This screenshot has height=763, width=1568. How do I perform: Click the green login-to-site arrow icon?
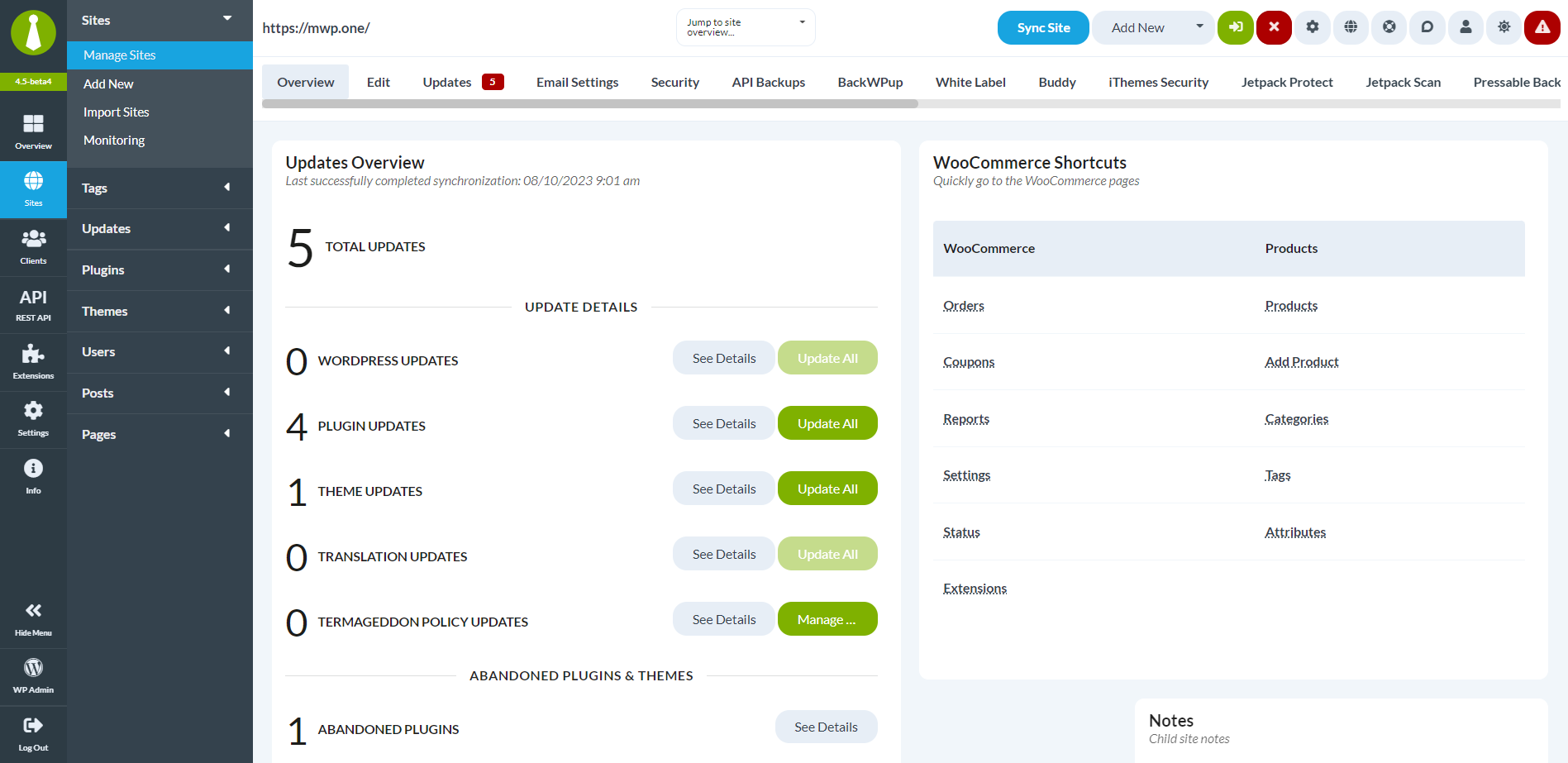tap(1236, 27)
